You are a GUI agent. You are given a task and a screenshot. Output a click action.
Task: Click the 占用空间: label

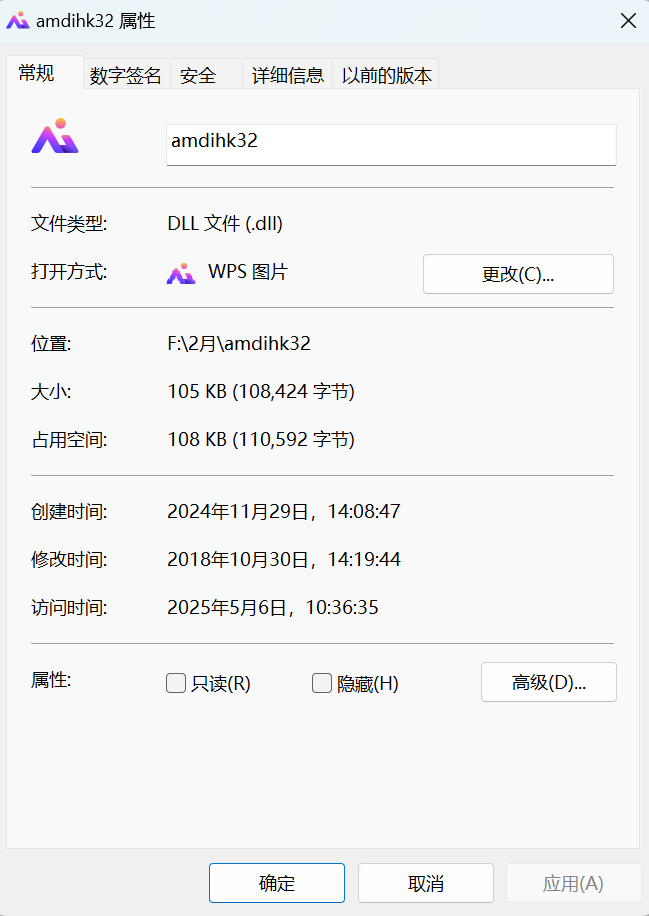[x=69, y=439]
